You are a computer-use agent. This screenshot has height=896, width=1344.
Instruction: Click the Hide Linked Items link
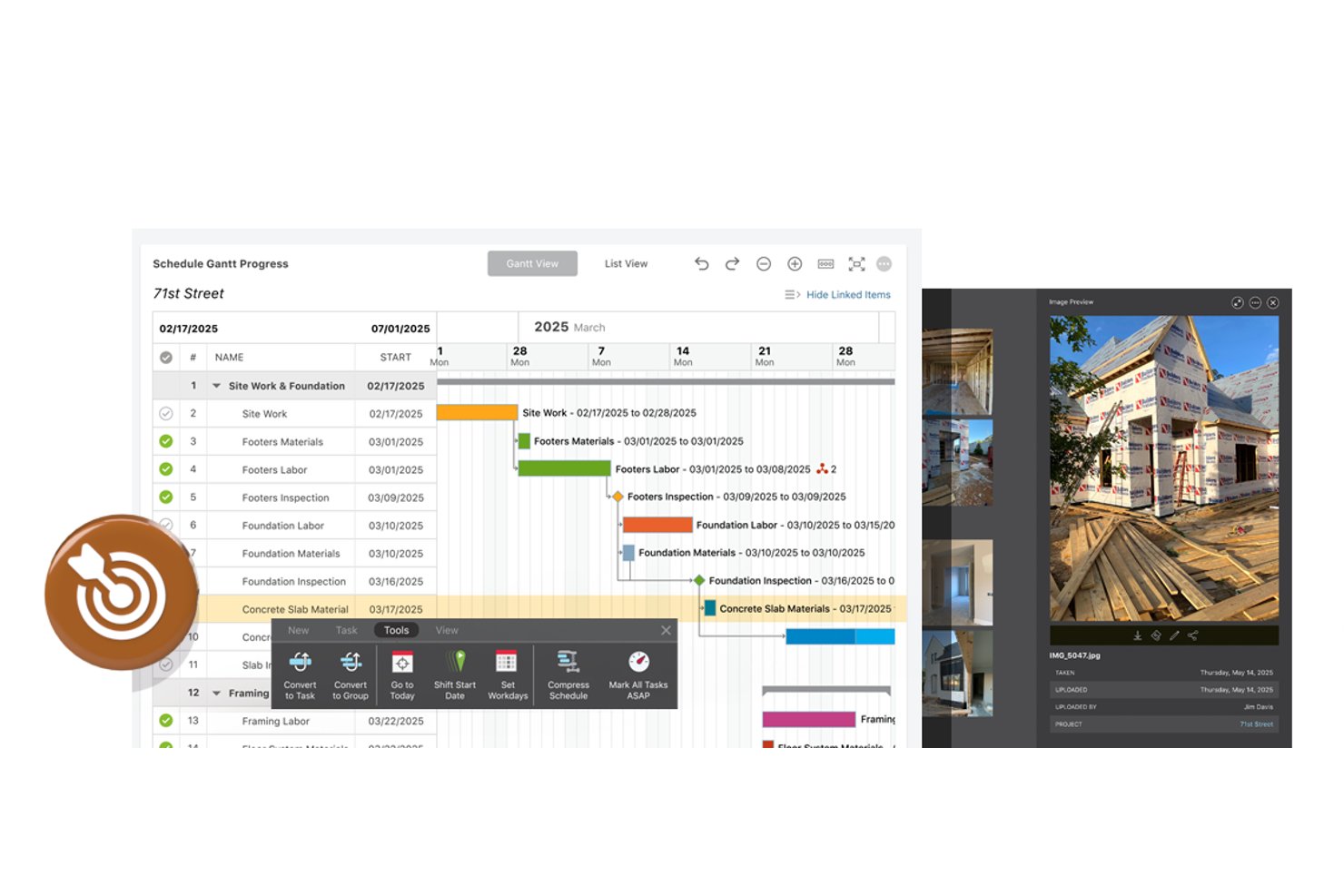[x=848, y=295]
